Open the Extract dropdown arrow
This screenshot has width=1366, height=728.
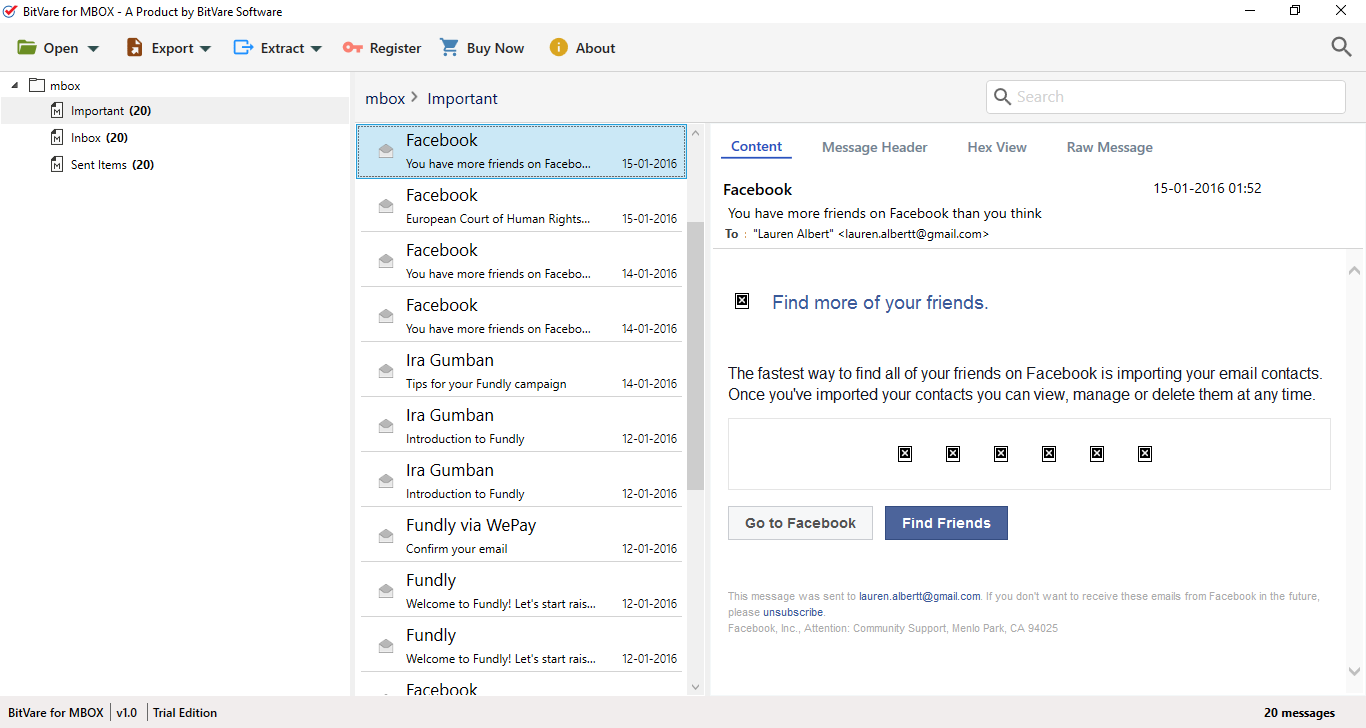pyautogui.click(x=316, y=49)
